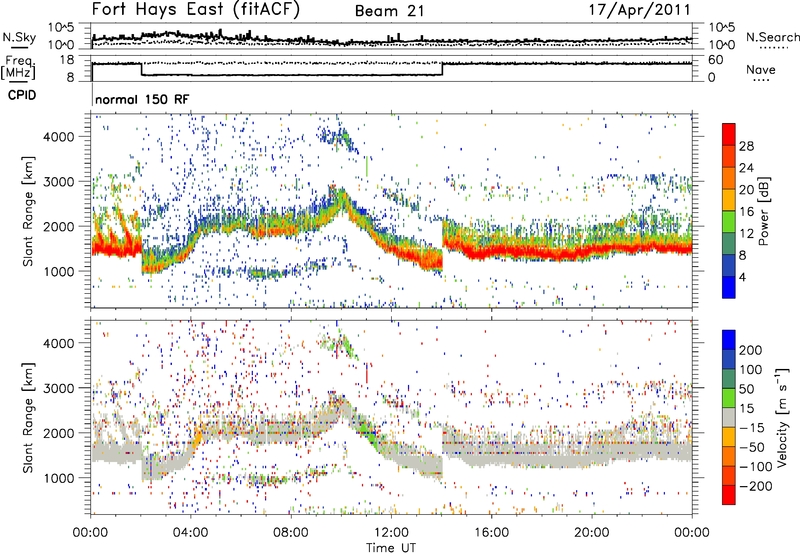Click the '200' velocity colorbar tick
The width and height of the screenshot is (800, 554).
(750, 350)
